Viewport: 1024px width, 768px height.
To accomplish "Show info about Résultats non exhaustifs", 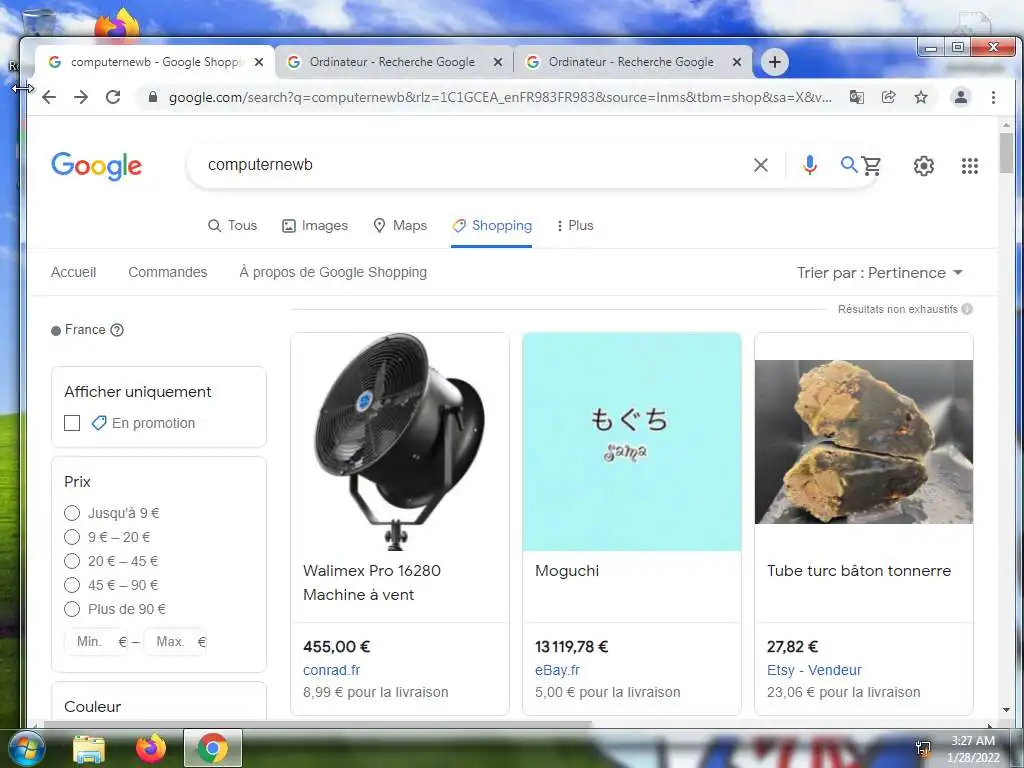I will [967, 309].
